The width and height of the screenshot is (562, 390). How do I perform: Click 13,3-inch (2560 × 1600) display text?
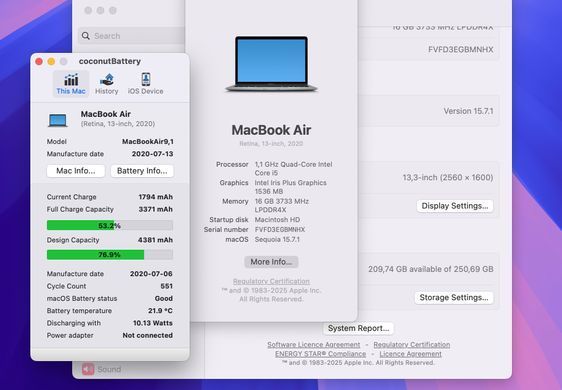[x=448, y=177]
